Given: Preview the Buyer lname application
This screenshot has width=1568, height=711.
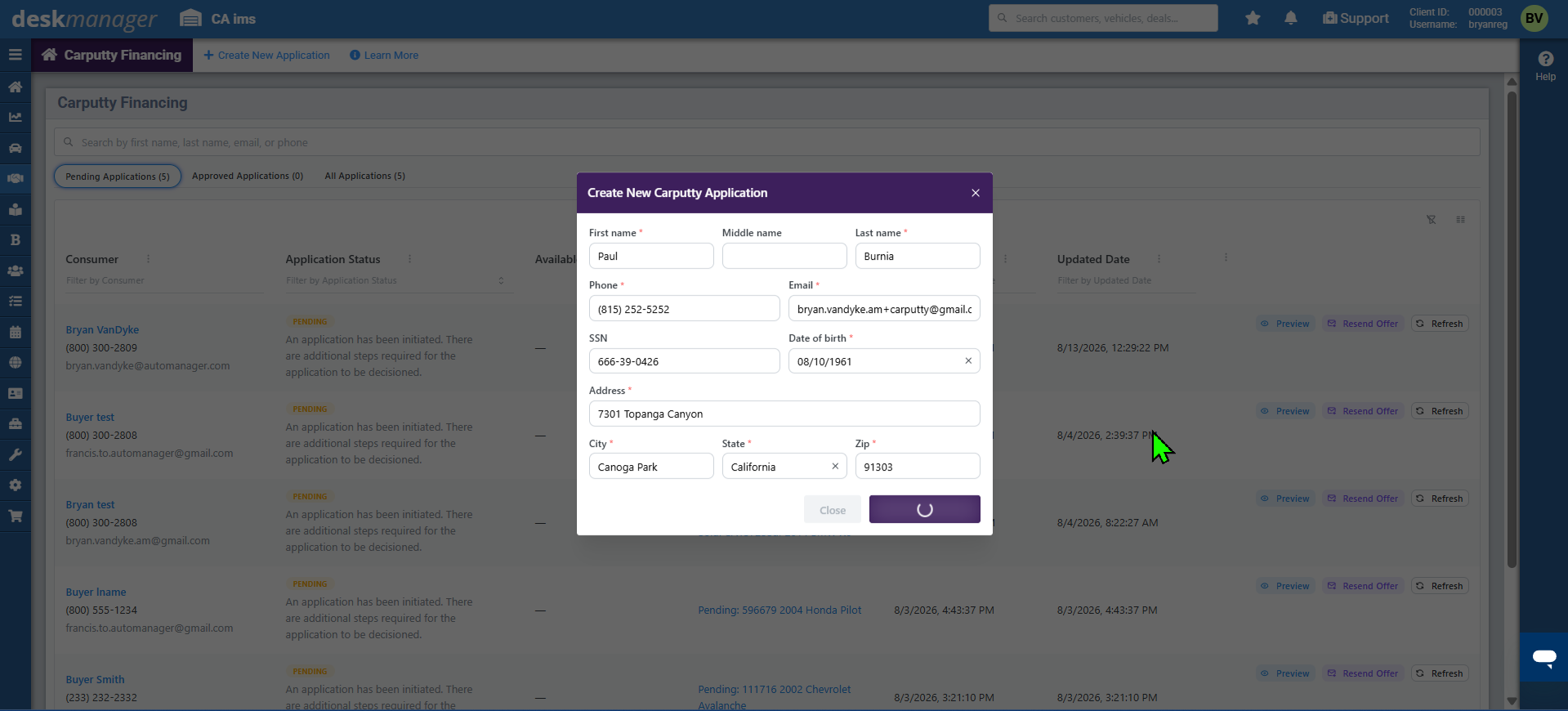Looking at the screenshot, I should coord(1285,586).
